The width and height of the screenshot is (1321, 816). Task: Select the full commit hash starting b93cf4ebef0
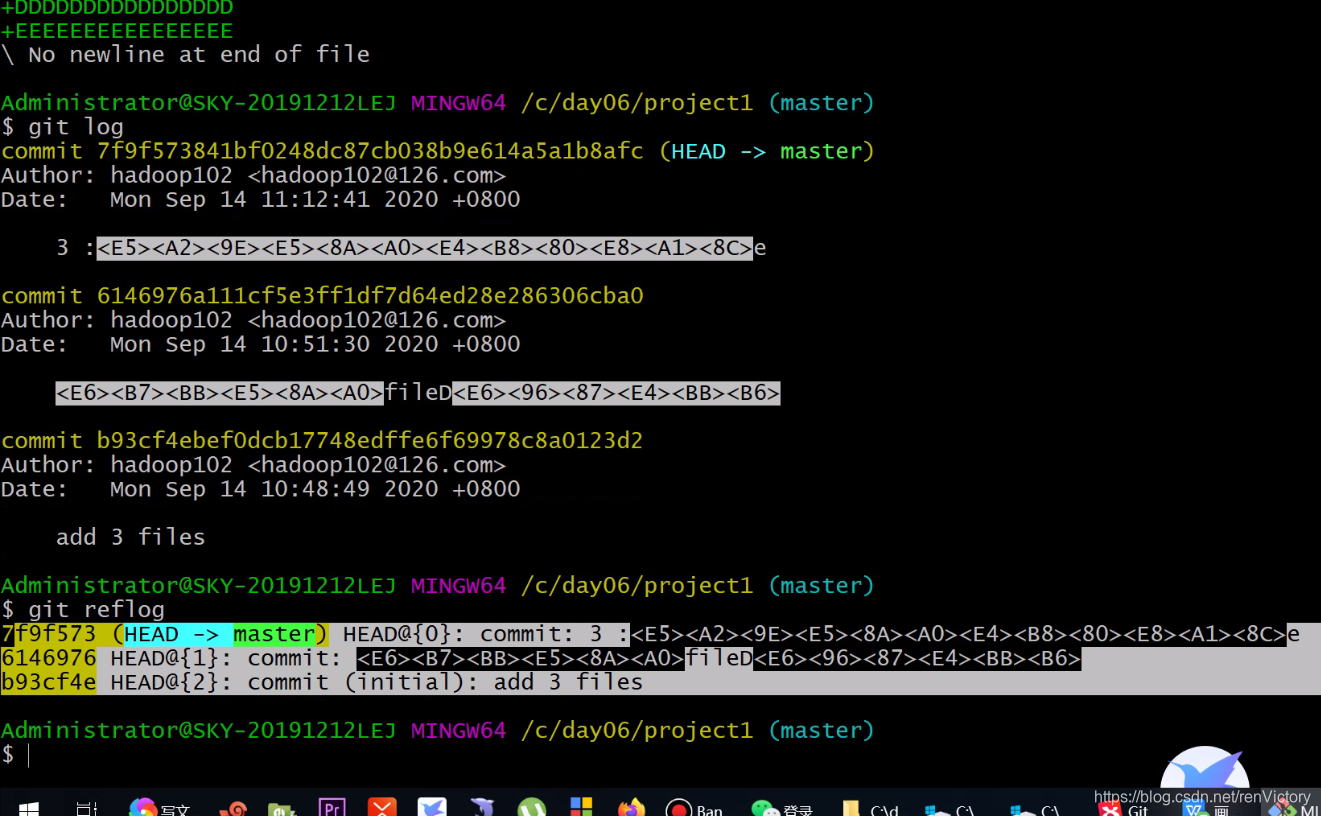click(370, 441)
